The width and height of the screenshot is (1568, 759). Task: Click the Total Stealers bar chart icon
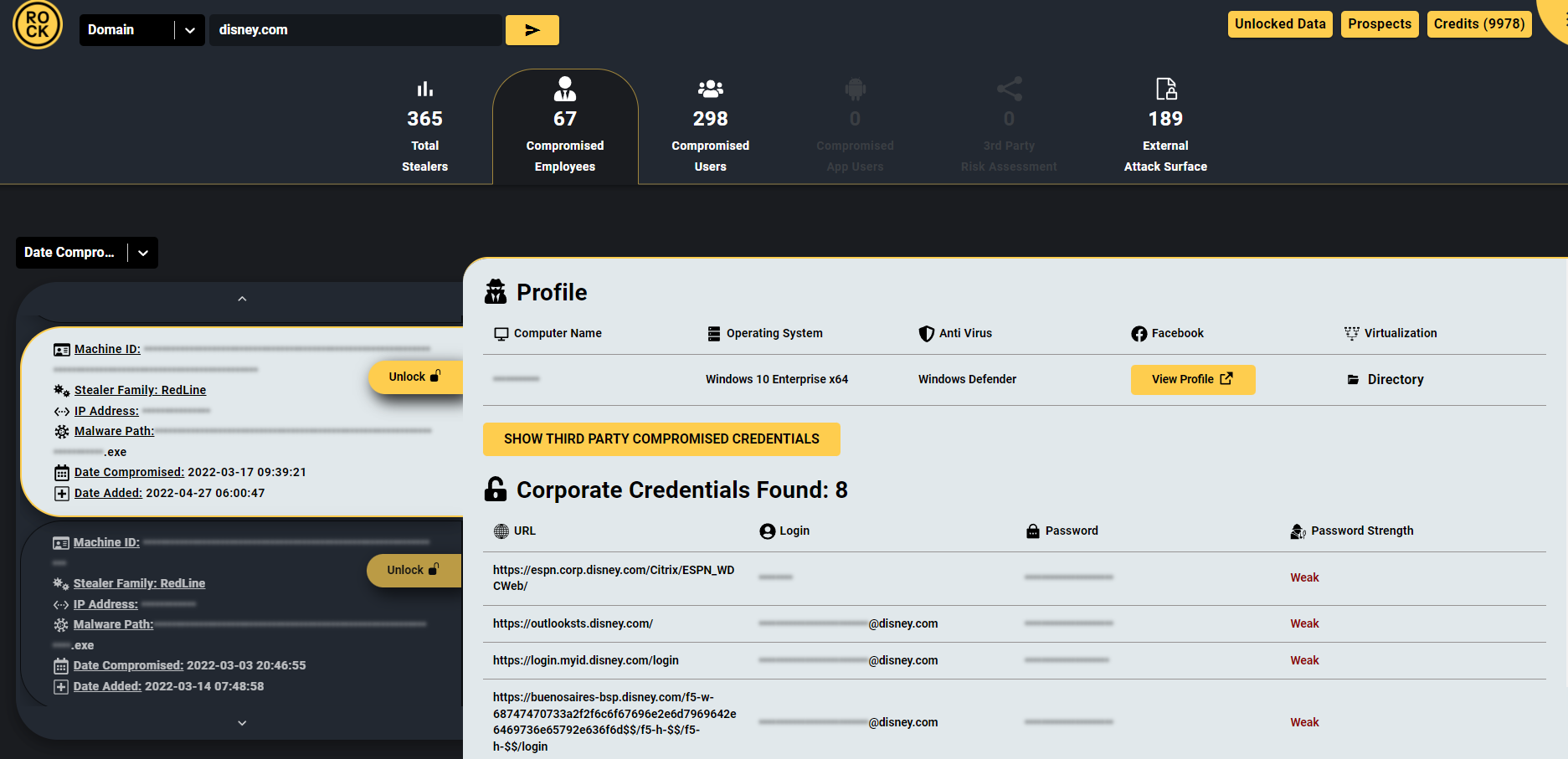click(425, 89)
